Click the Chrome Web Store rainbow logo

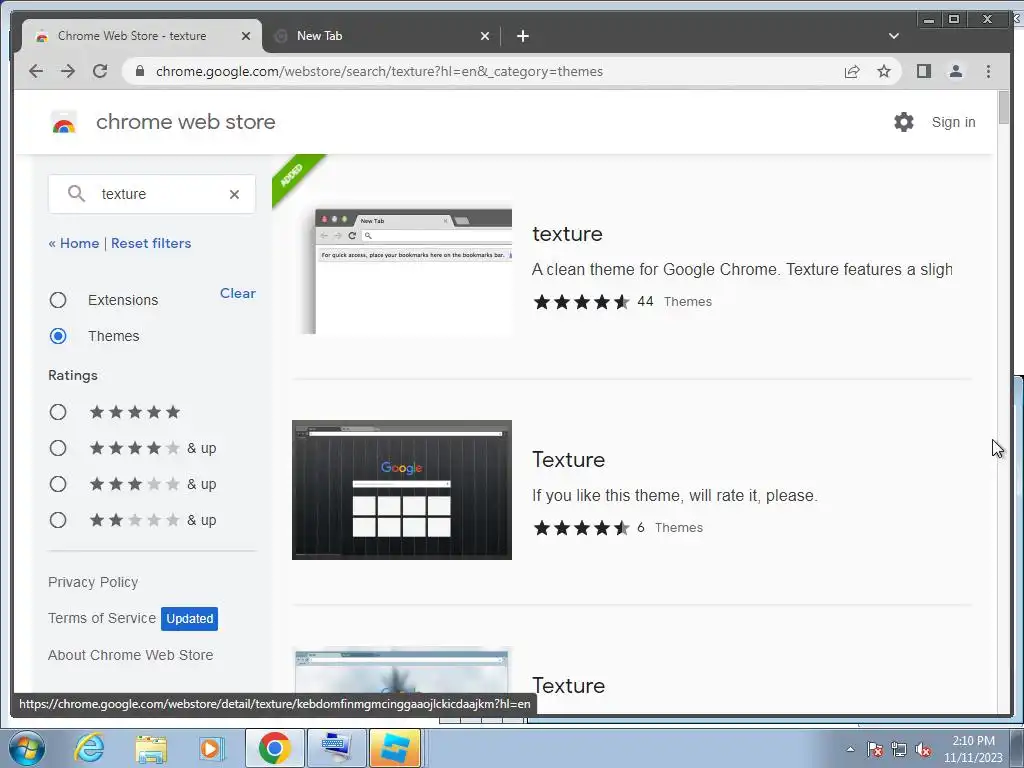click(64, 122)
